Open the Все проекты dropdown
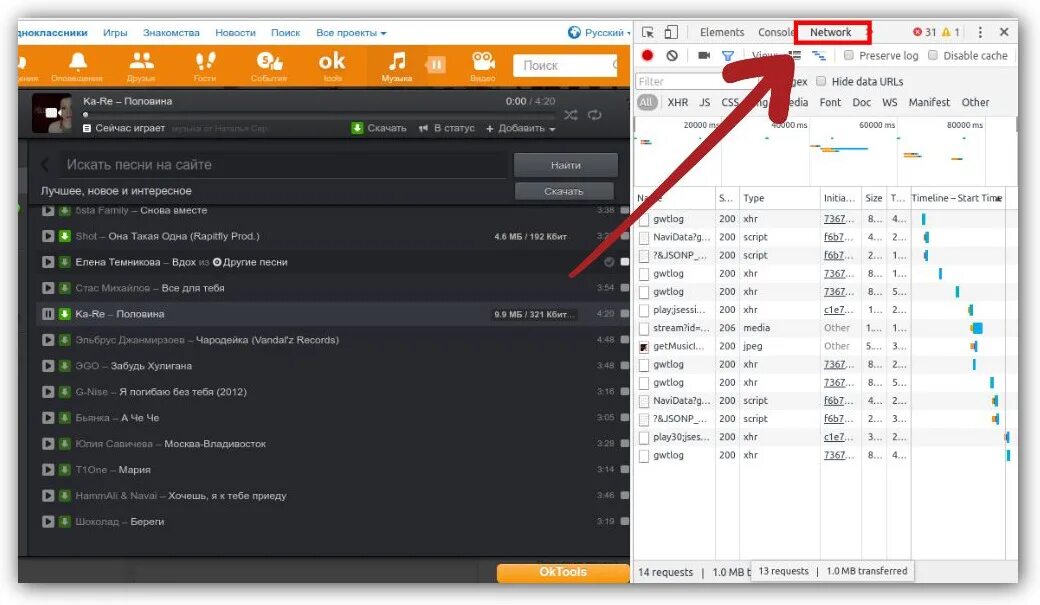The image size is (1040, 605). pyautogui.click(x=351, y=33)
